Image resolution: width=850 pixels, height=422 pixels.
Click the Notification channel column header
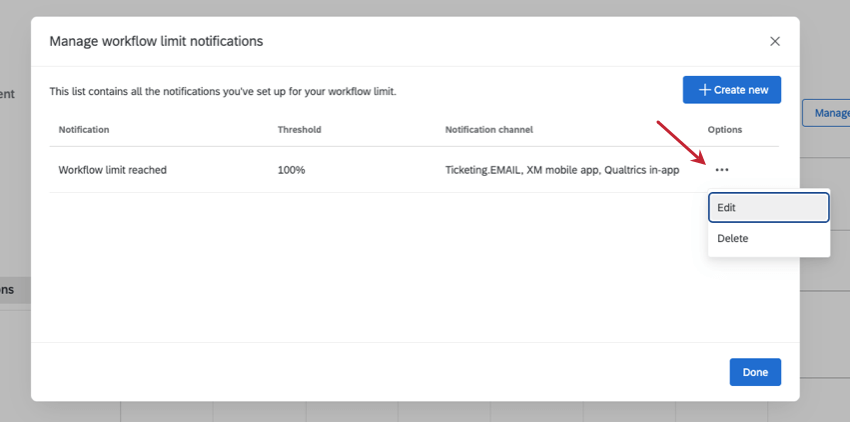click(489, 130)
